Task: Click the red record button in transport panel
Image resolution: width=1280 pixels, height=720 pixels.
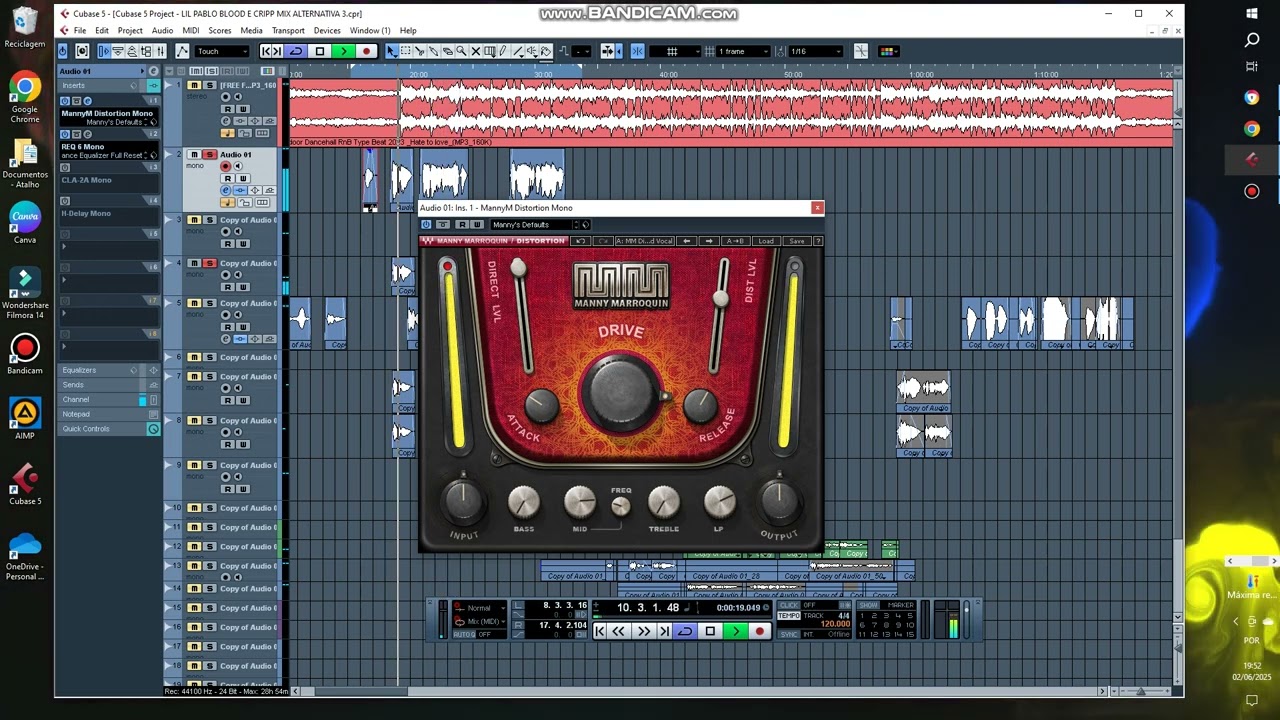Action: pos(760,631)
